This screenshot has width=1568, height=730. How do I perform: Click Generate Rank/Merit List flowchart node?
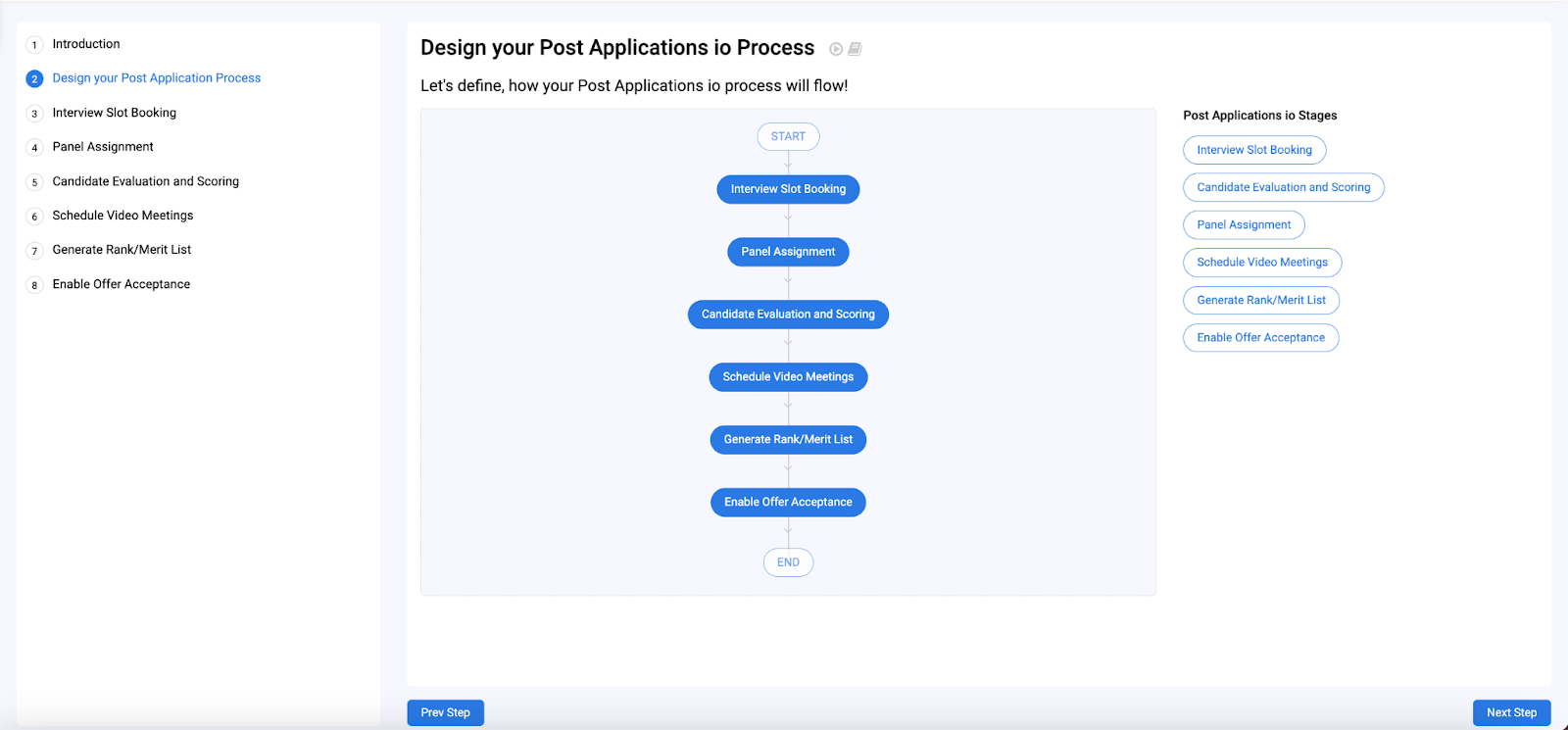pos(788,440)
